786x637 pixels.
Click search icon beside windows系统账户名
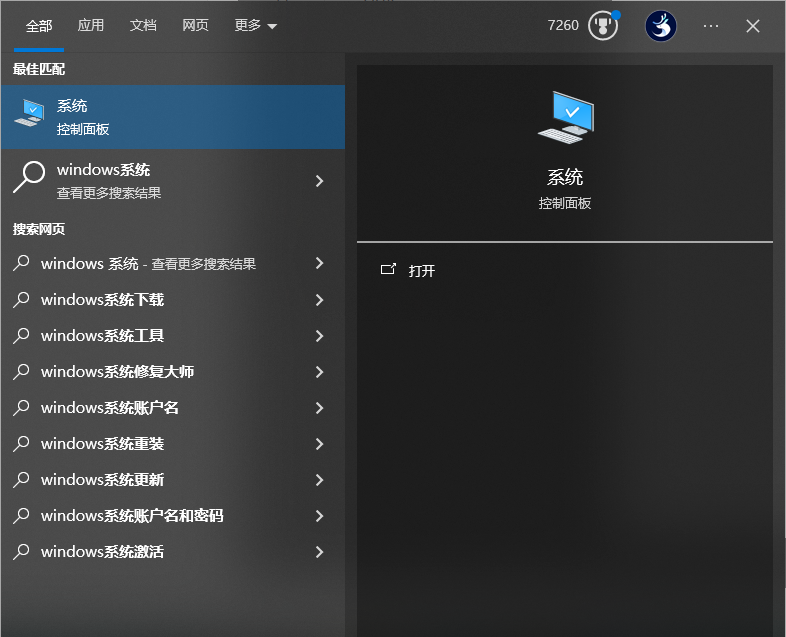[21, 407]
